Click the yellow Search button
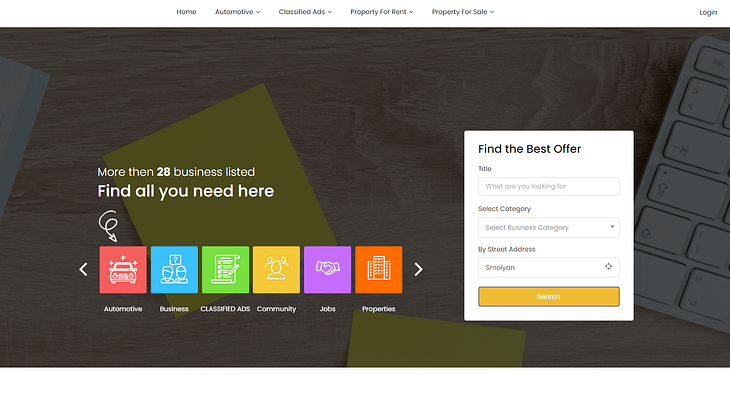Screen dimensions: 730x400 (x=548, y=297)
